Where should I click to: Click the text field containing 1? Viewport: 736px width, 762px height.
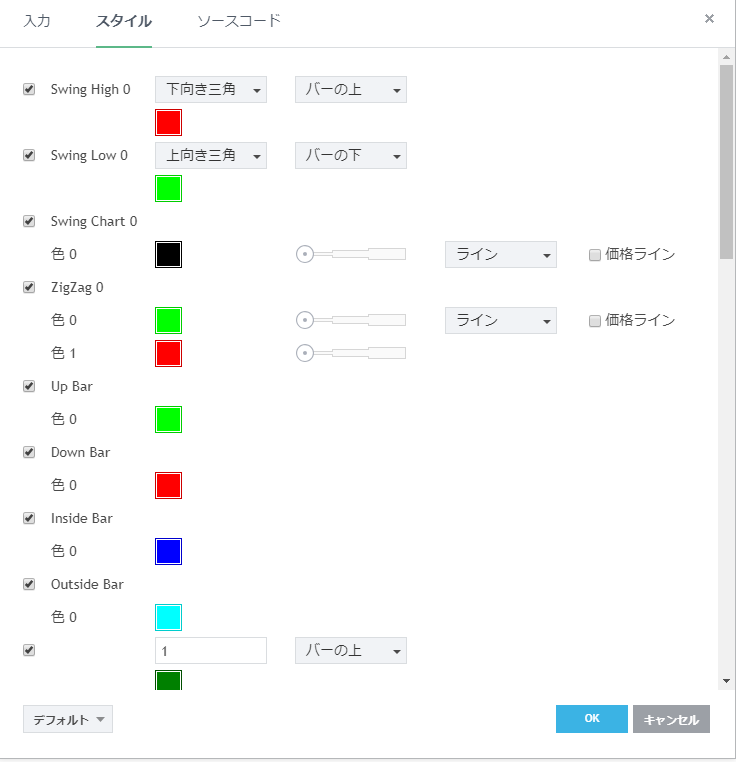point(211,651)
